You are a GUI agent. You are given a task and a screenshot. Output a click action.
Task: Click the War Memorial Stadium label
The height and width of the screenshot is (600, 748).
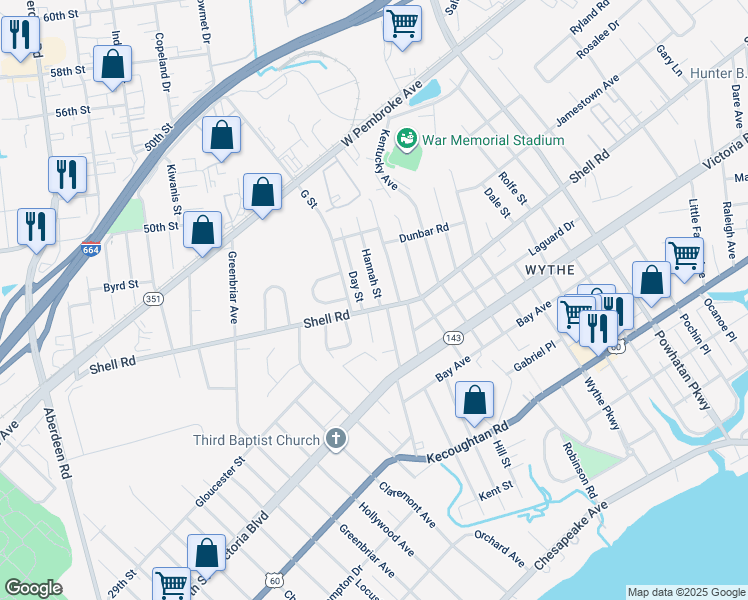click(x=493, y=140)
